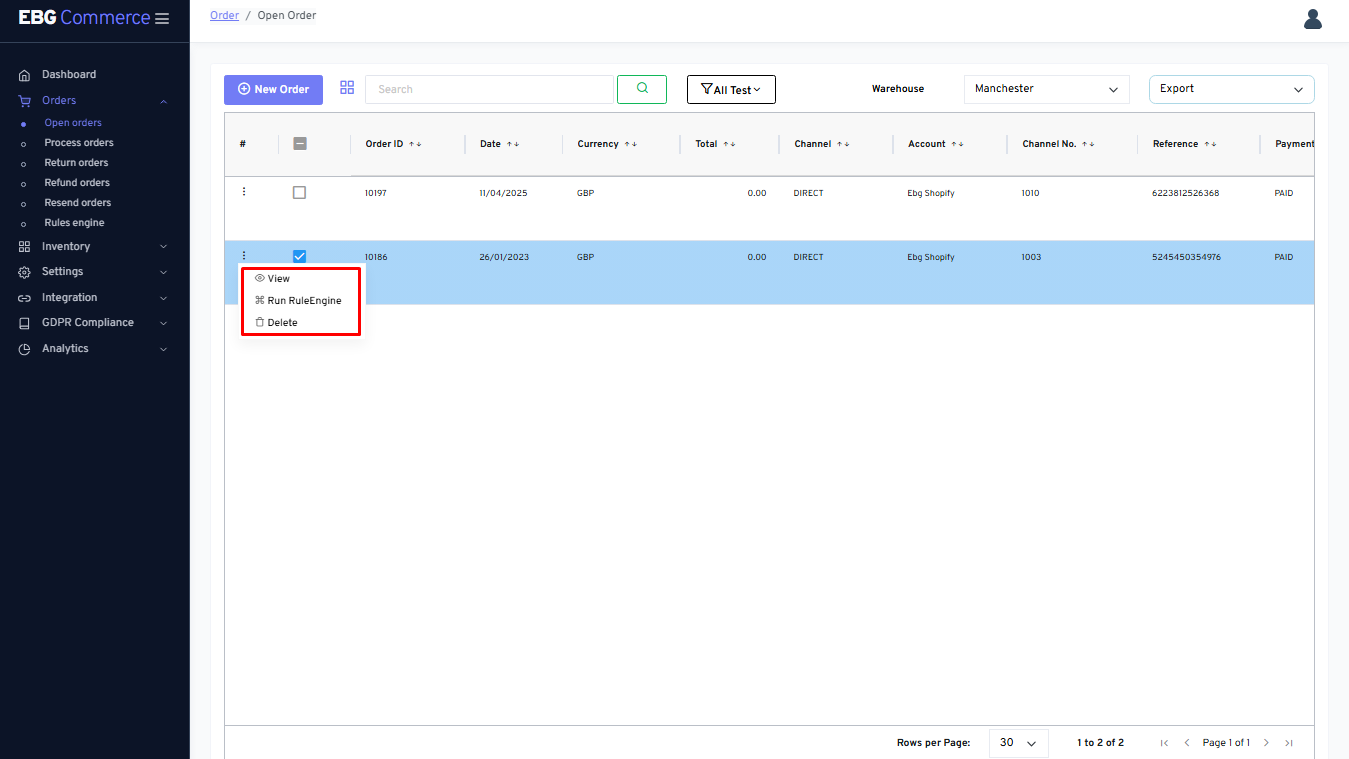Open three-dot actions menu for order 10197
Image resolution: width=1349 pixels, height=759 pixels.
(x=244, y=192)
